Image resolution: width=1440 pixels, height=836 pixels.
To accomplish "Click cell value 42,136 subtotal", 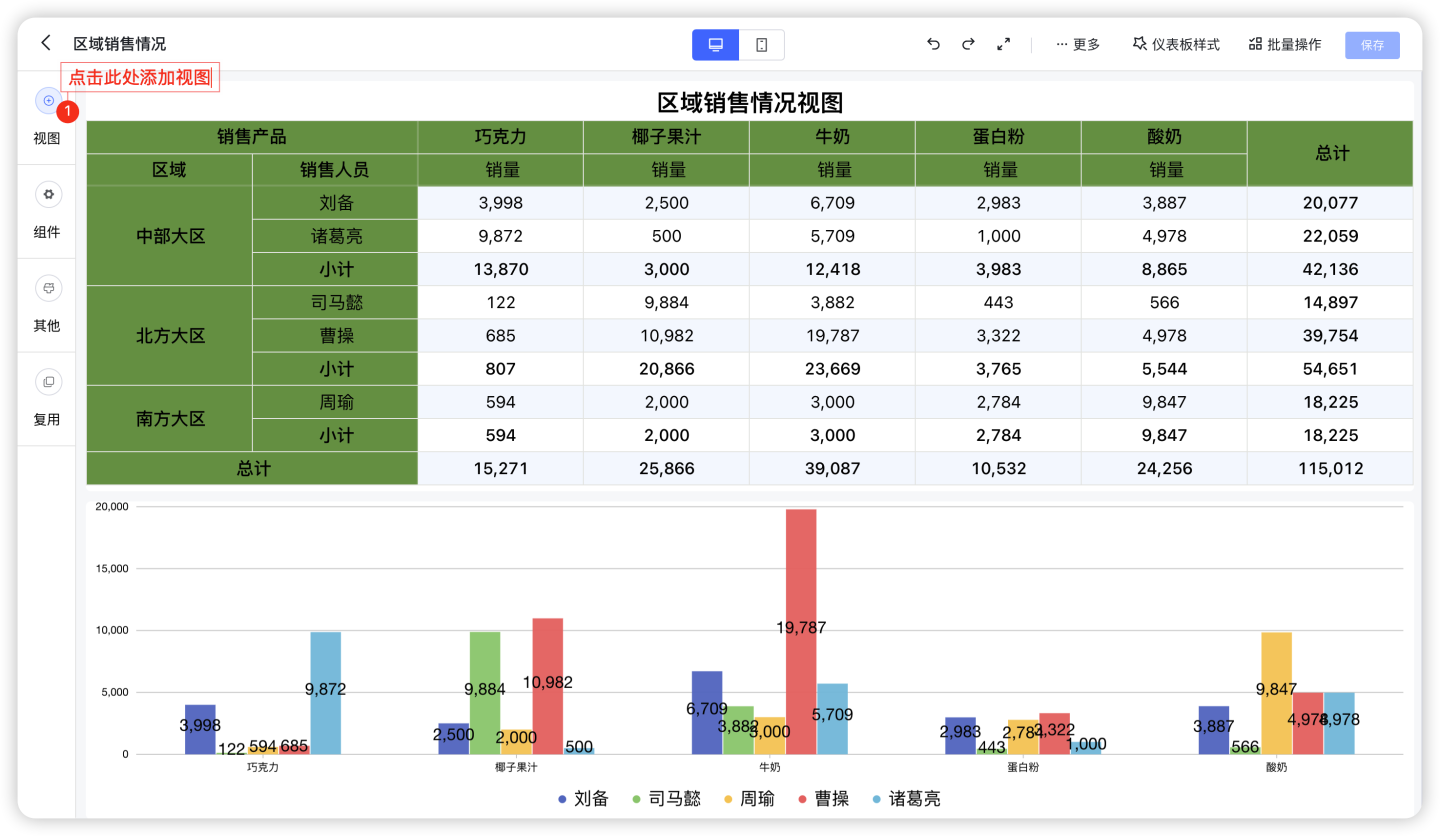I will click(x=1330, y=269).
